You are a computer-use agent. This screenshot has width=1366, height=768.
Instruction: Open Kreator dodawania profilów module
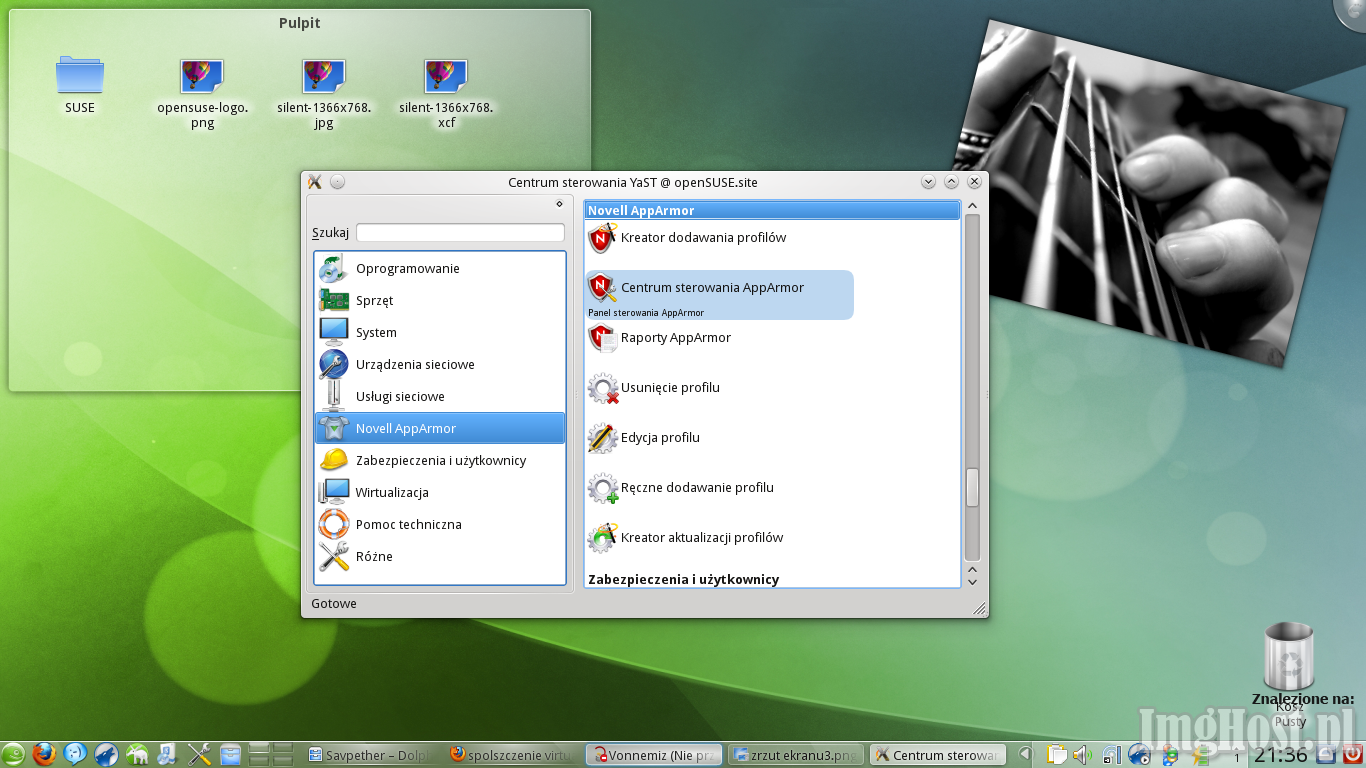687,238
